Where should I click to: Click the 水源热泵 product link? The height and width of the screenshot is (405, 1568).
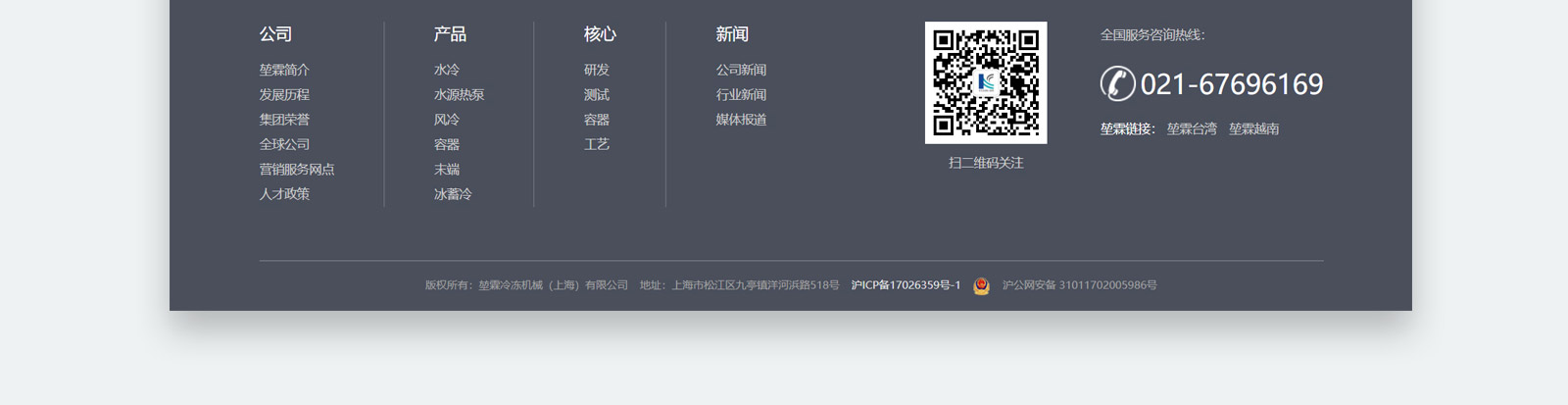[x=459, y=95]
